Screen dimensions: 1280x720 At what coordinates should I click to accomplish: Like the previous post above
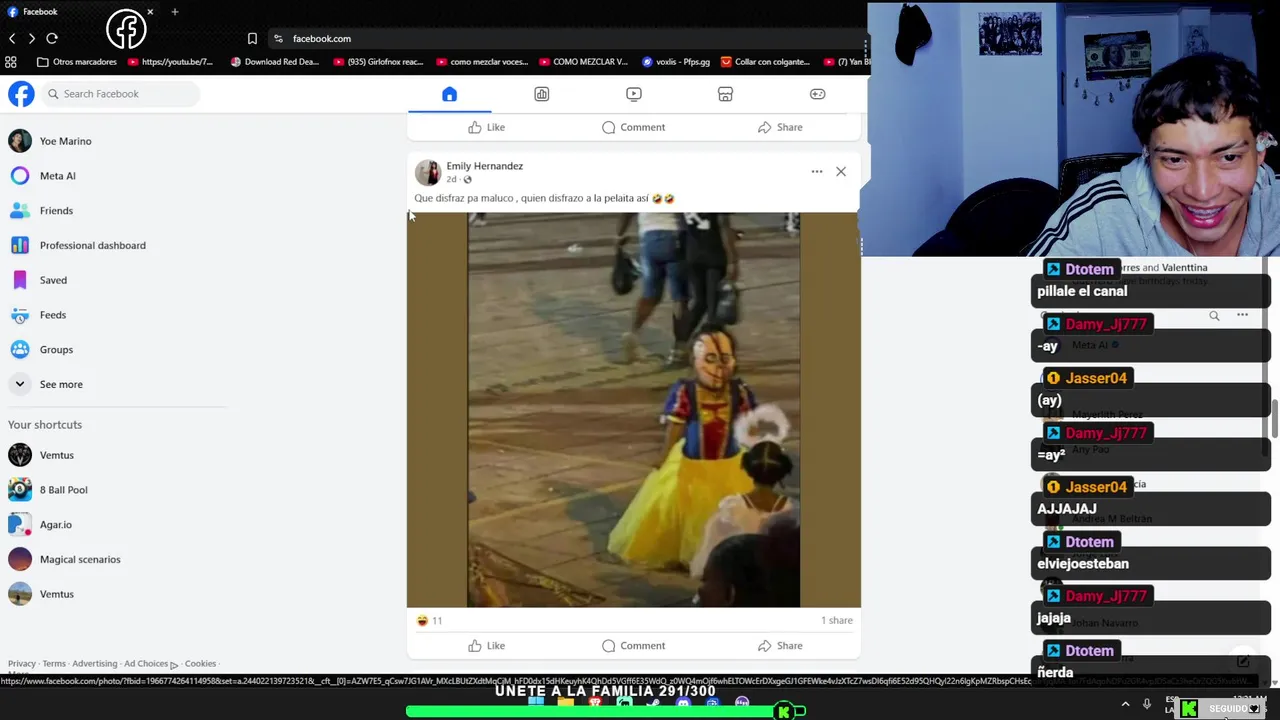coord(486,127)
